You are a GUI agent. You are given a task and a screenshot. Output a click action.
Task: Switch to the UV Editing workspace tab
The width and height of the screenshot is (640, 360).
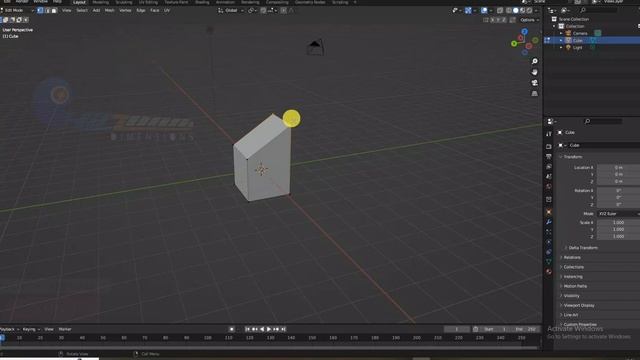tap(148, 2)
